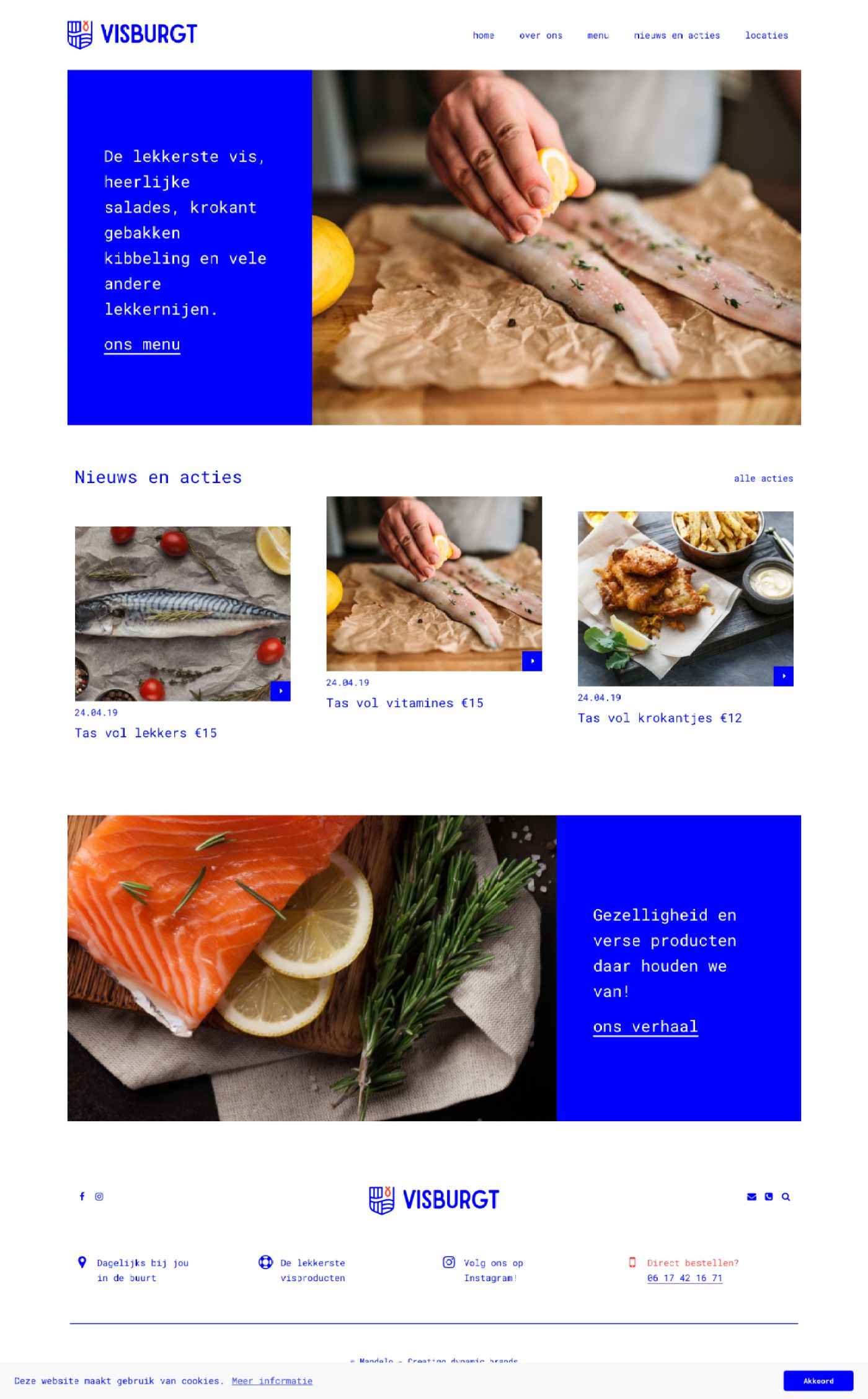Click arrow button on fried fish image
The width and height of the screenshot is (868, 1399).
point(784,676)
